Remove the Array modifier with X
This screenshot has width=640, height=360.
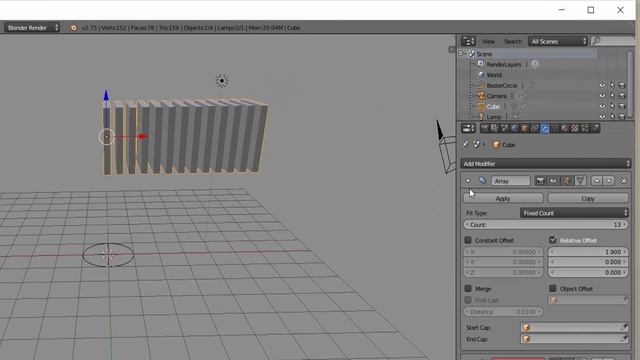point(624,181)
